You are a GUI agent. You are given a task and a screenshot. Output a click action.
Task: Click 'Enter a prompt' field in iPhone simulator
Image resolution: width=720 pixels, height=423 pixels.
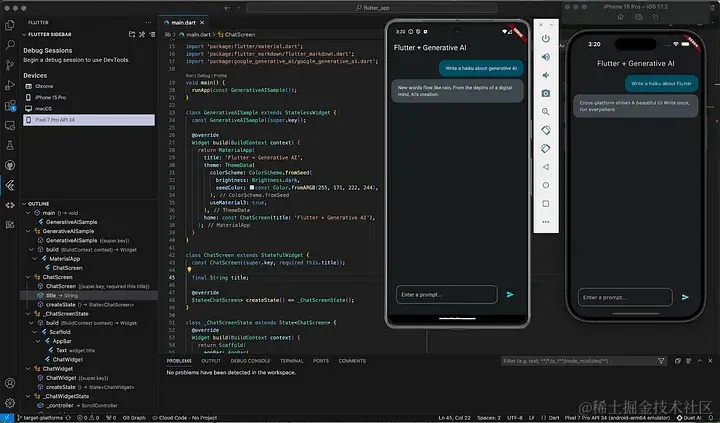pos(625,297)
